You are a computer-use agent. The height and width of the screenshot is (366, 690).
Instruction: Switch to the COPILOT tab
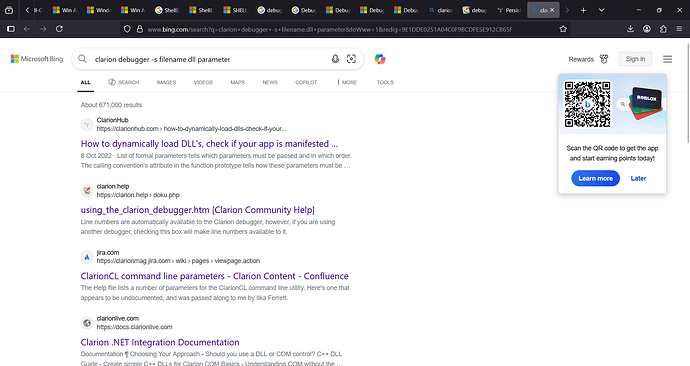(306, 82)
